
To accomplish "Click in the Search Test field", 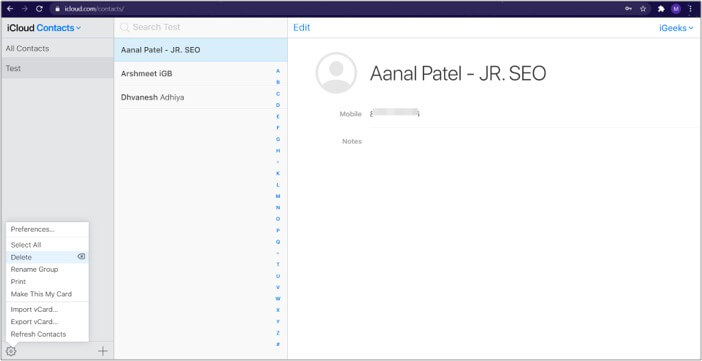I will (201, 27).
